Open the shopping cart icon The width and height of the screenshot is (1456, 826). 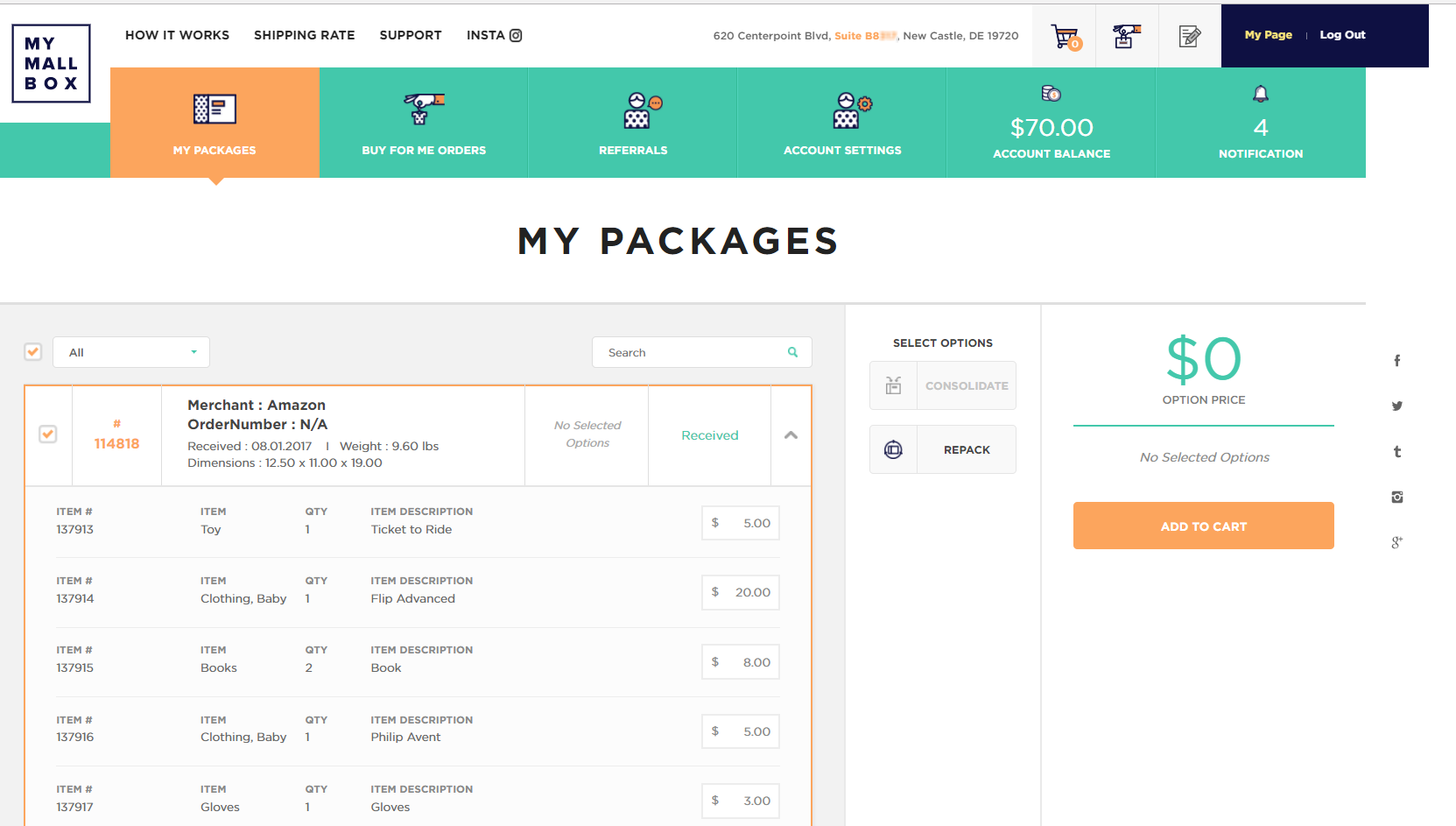point(1065,37)
